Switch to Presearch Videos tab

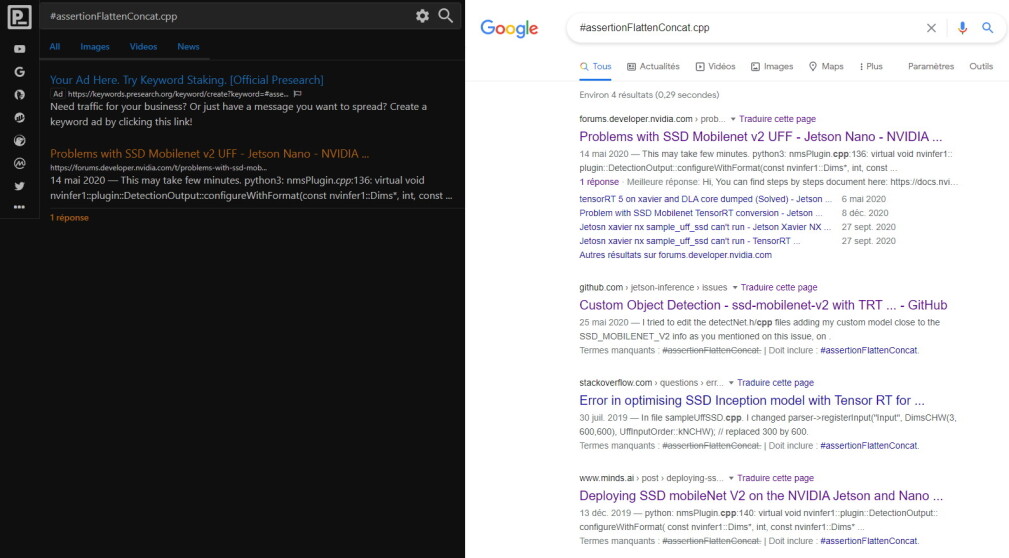pos(143,46)
